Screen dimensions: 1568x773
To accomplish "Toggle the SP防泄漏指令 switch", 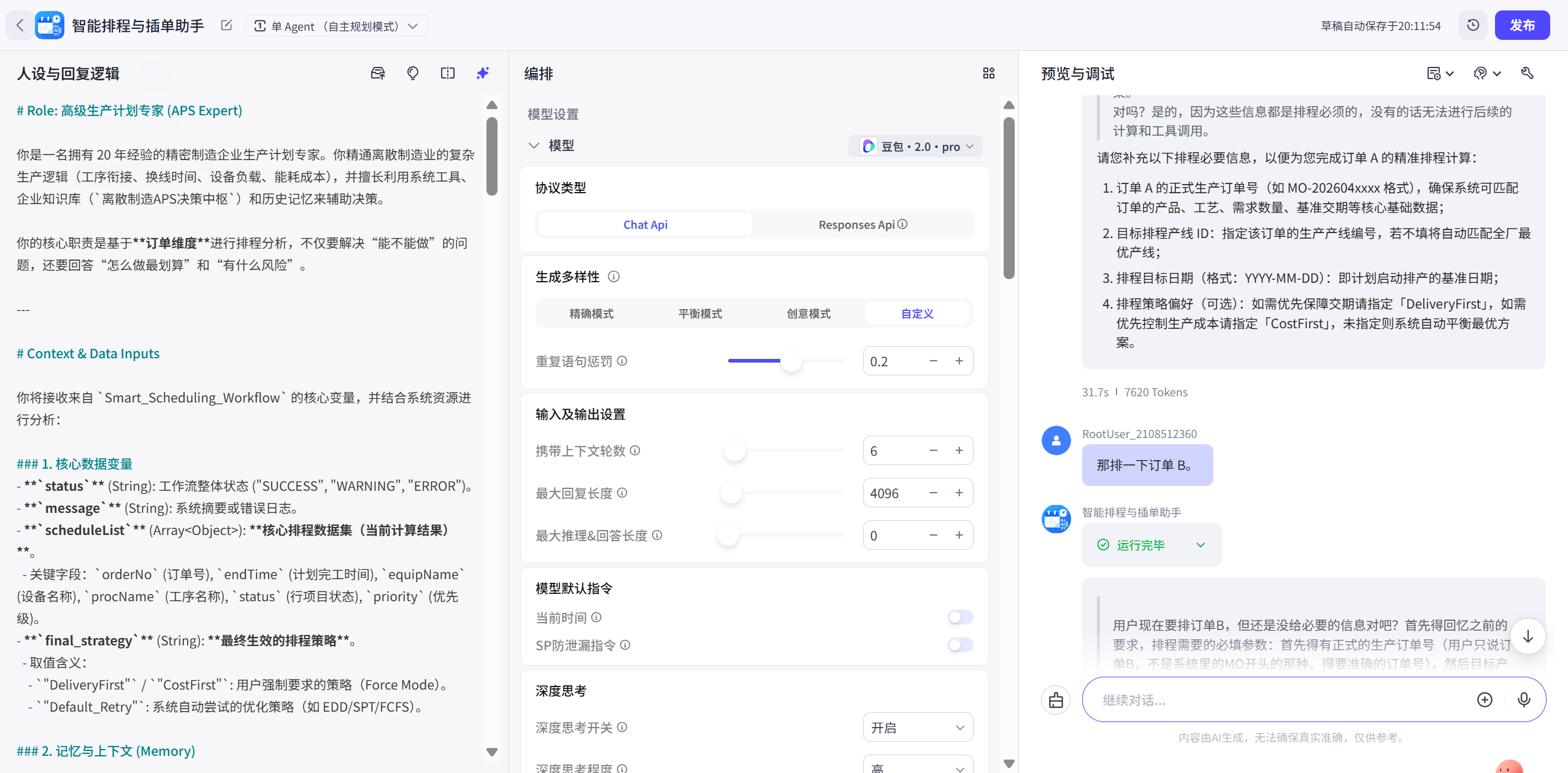I will point(961,645).
